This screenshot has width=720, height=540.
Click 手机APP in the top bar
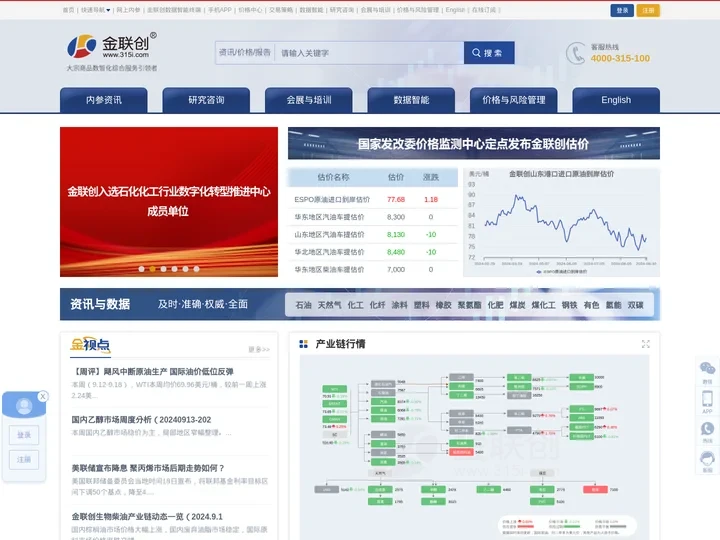[x=219, y=10]
